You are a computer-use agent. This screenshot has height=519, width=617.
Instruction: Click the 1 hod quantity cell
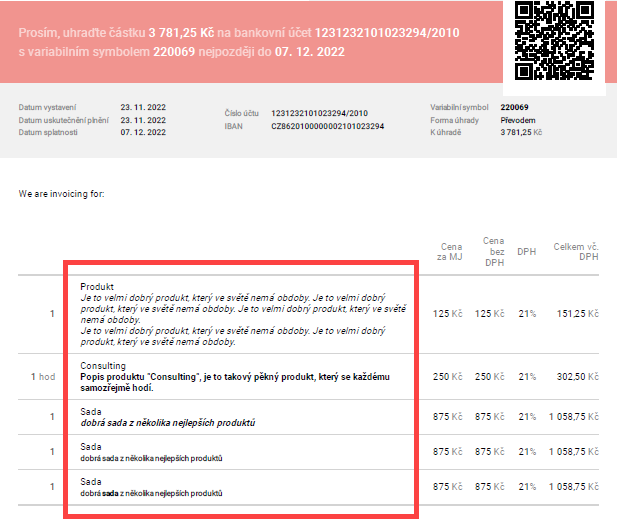click(x=42, y=376)
